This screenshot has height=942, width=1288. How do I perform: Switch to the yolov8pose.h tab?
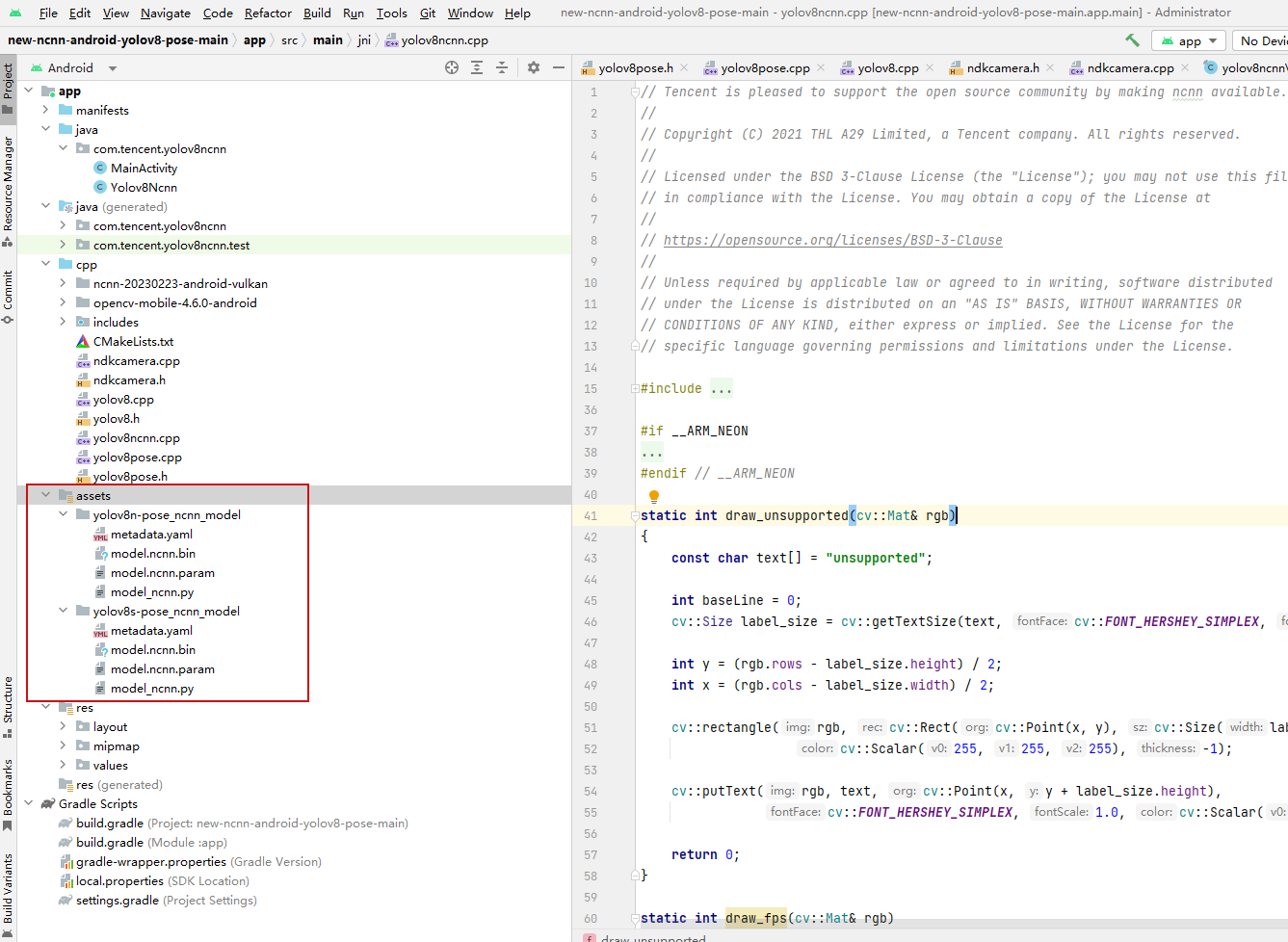click(636, 67)
